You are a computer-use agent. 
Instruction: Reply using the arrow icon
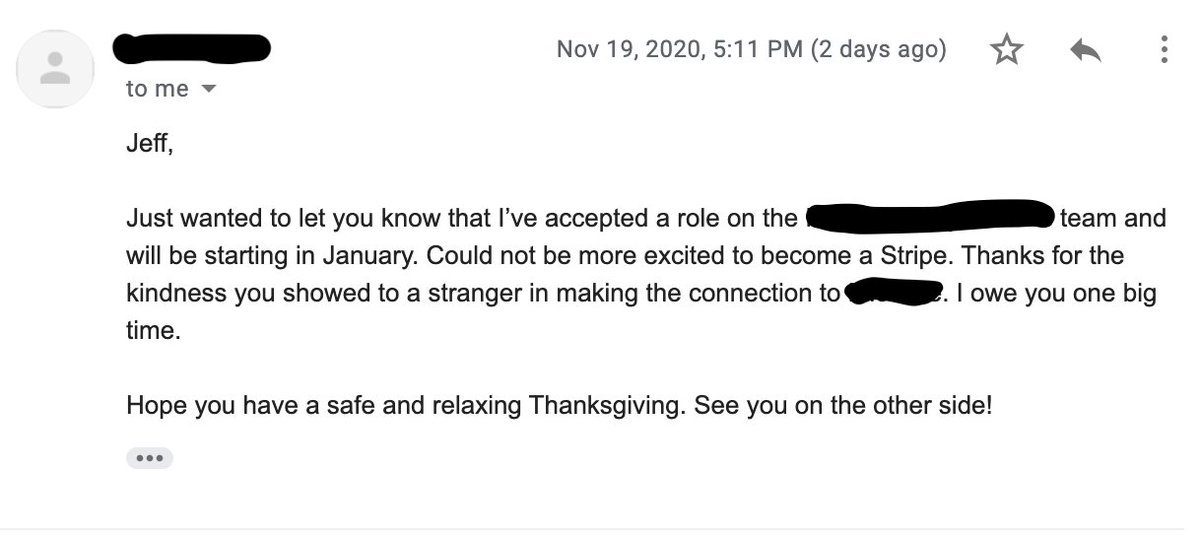point(1085,51)
